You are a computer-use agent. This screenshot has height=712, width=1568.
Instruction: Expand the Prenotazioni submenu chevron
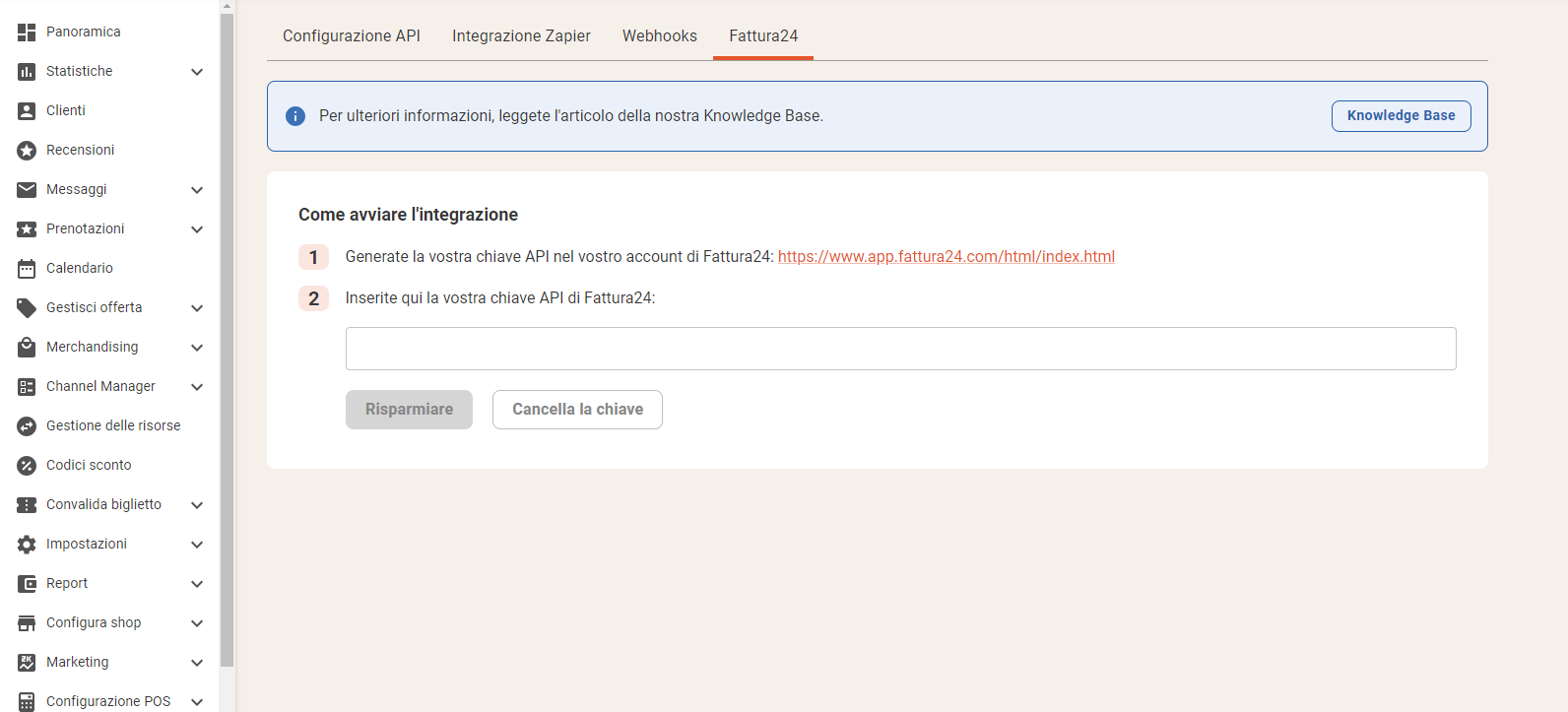[x=197, y=229]
